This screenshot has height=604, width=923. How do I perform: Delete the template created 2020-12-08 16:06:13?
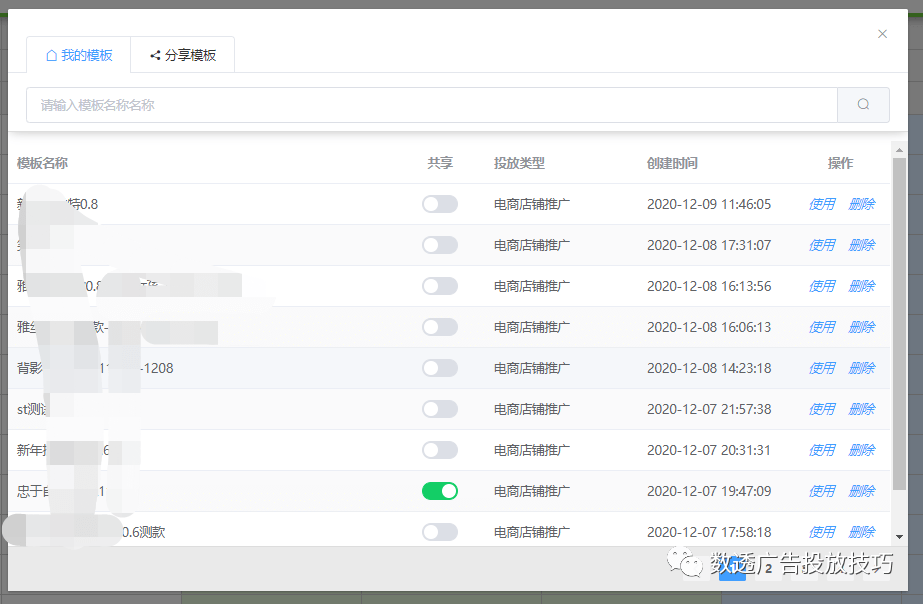[x=861, y=327]
